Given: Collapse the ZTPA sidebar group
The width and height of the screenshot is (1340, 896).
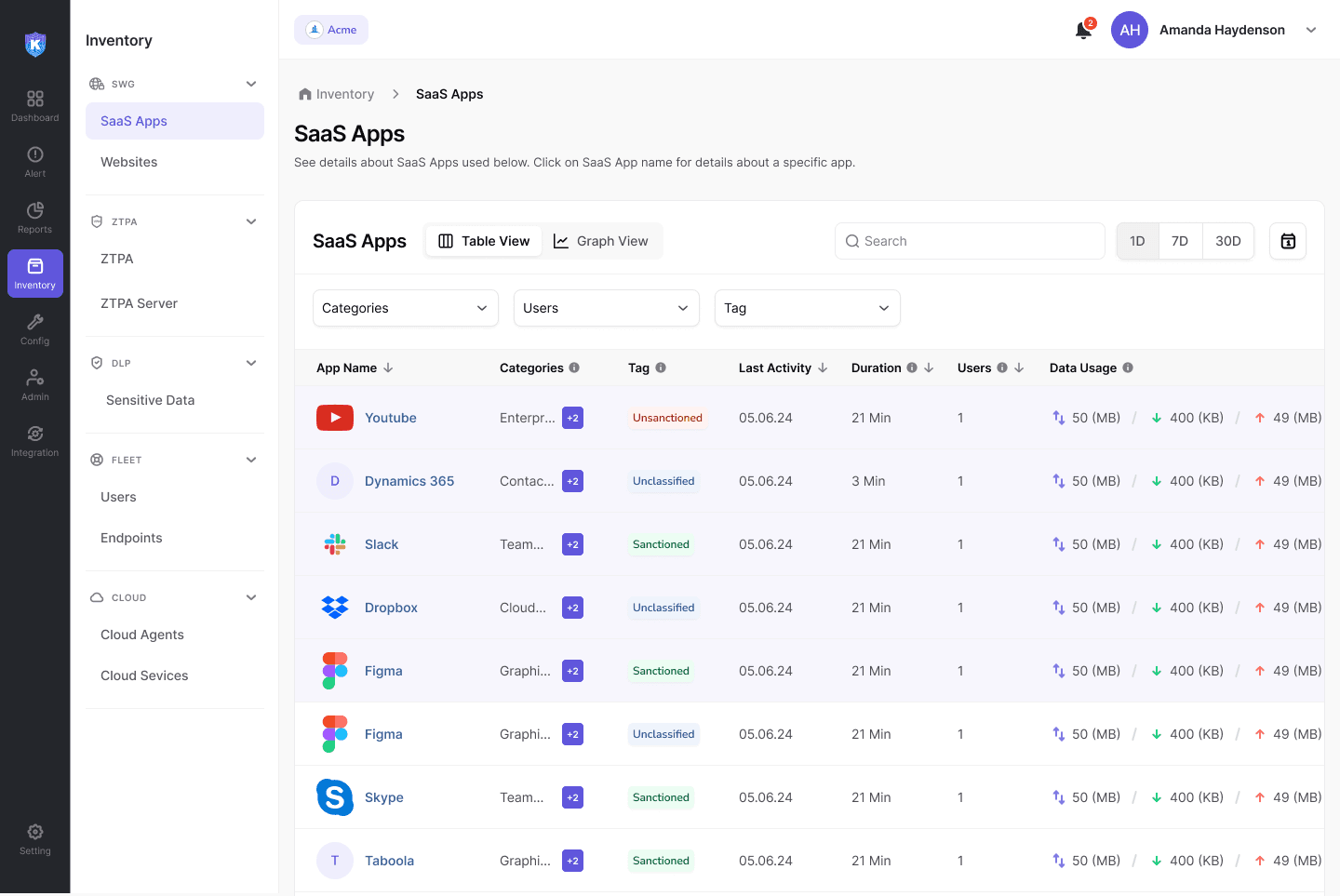Looking at the screenshot, I should tap(251, 221).
